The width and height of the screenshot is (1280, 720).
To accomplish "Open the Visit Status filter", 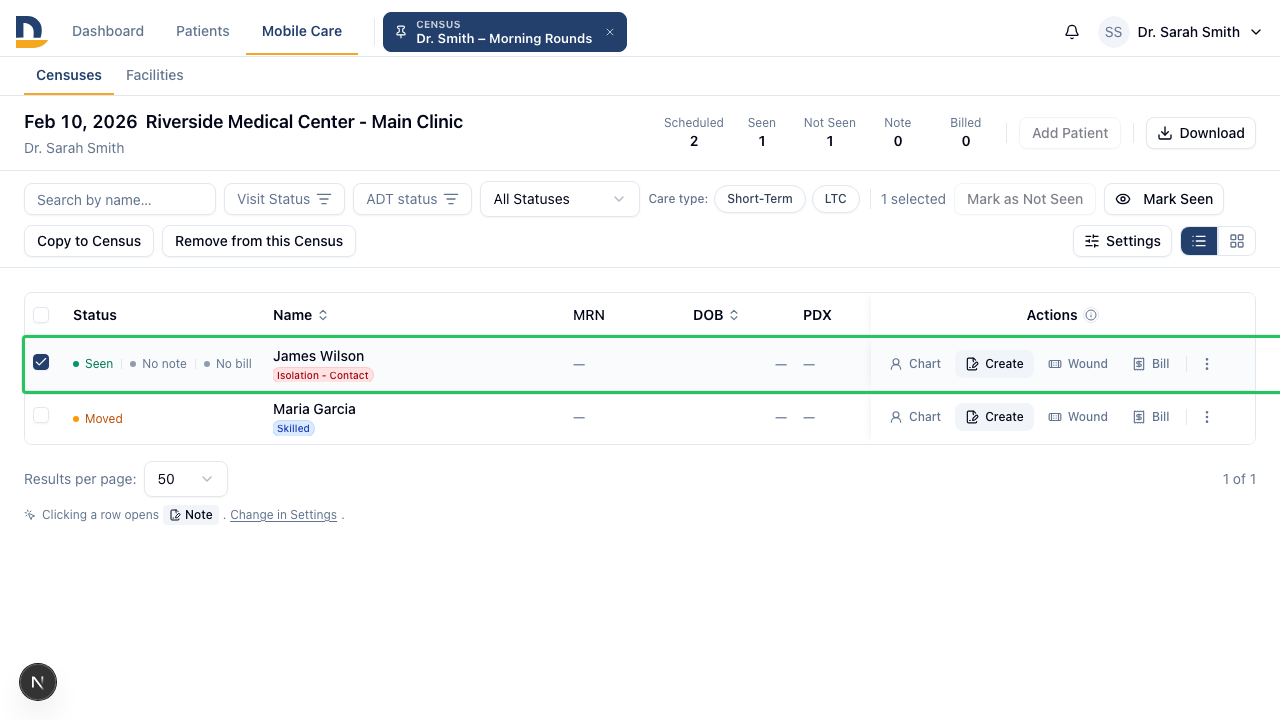I will [284, 199].
